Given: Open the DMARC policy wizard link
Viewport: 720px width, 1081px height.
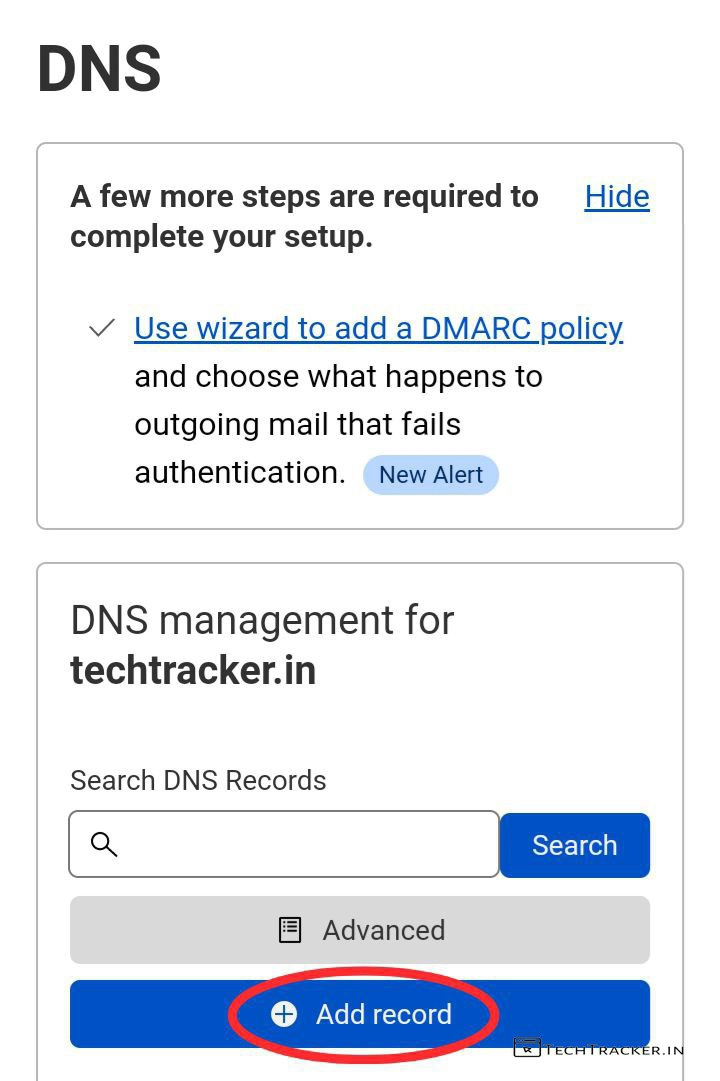Looking at the screenshot, I should 378,328.
